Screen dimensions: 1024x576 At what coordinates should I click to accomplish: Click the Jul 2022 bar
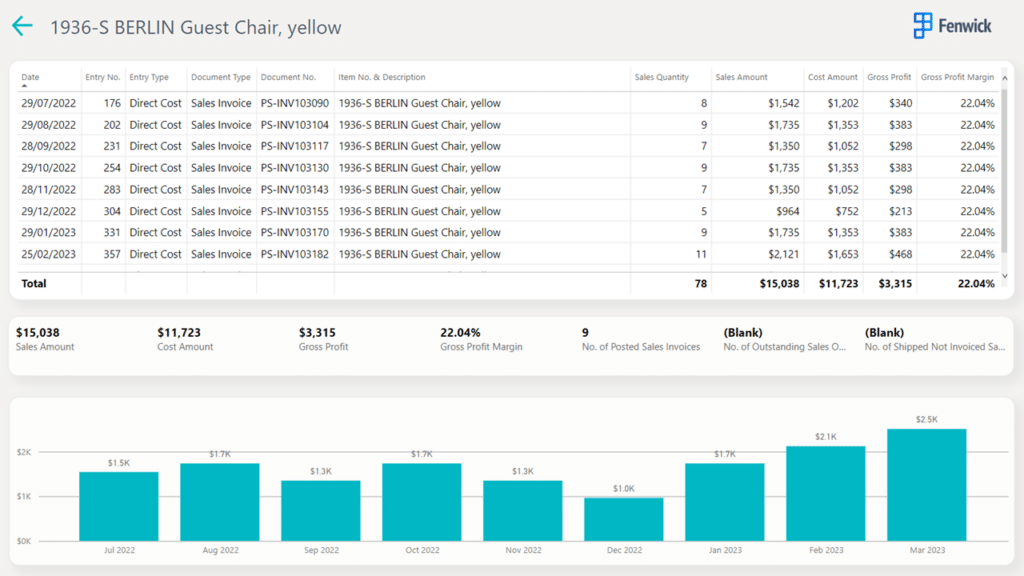tap(119, 506)
